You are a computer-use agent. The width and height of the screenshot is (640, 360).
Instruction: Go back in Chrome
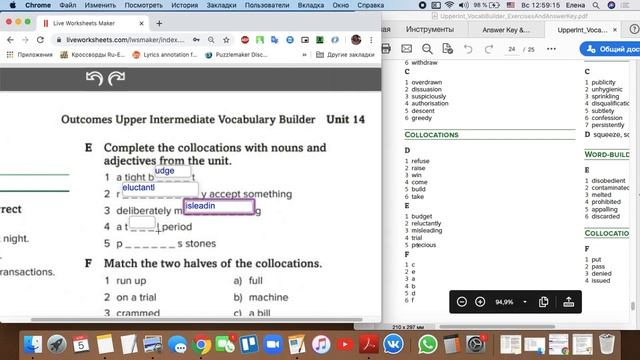pyautogui.click(x=10, y=40)
